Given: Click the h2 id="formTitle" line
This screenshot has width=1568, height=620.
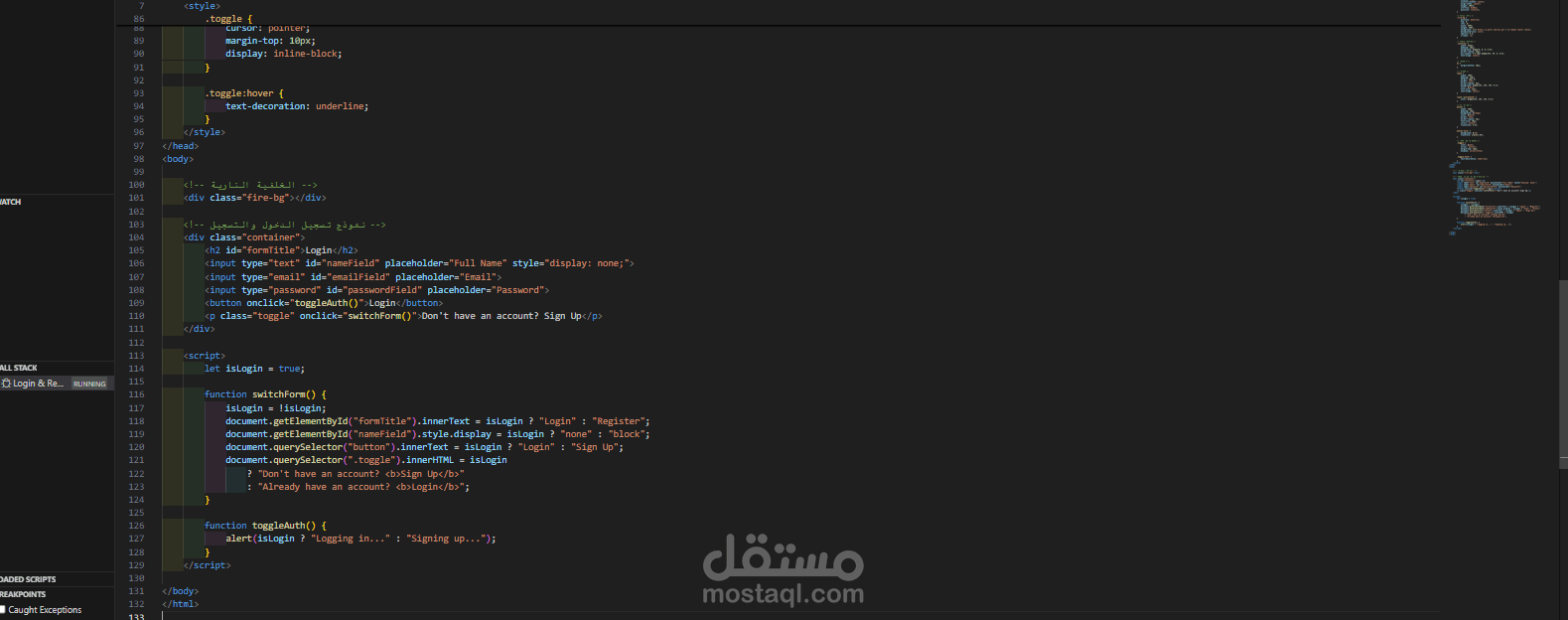Looking at the screenshot, I should click(x=281, y=250).
